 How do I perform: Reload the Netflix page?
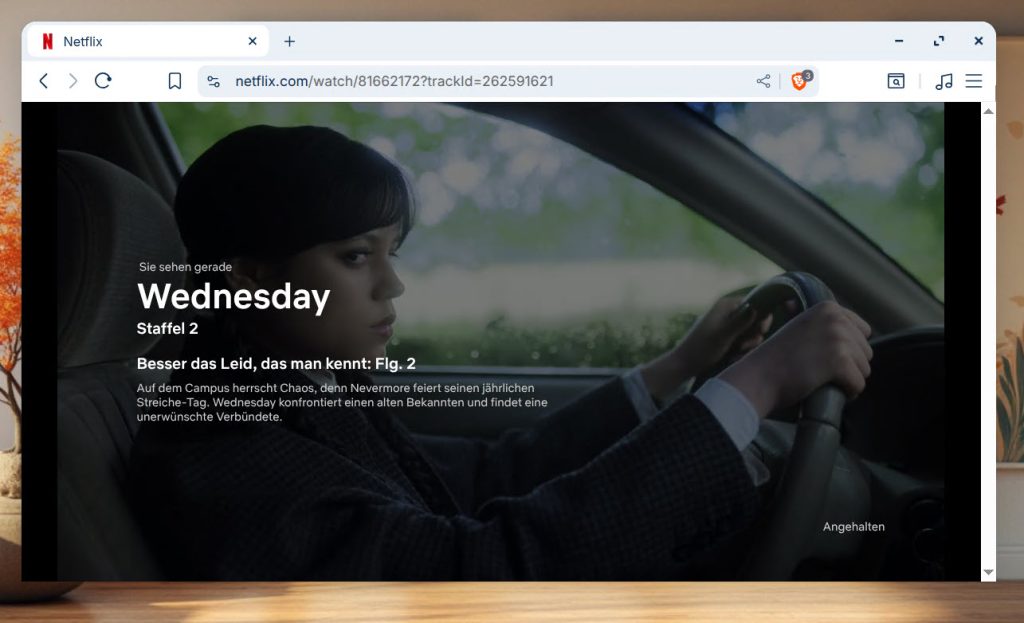pos(103,81)
